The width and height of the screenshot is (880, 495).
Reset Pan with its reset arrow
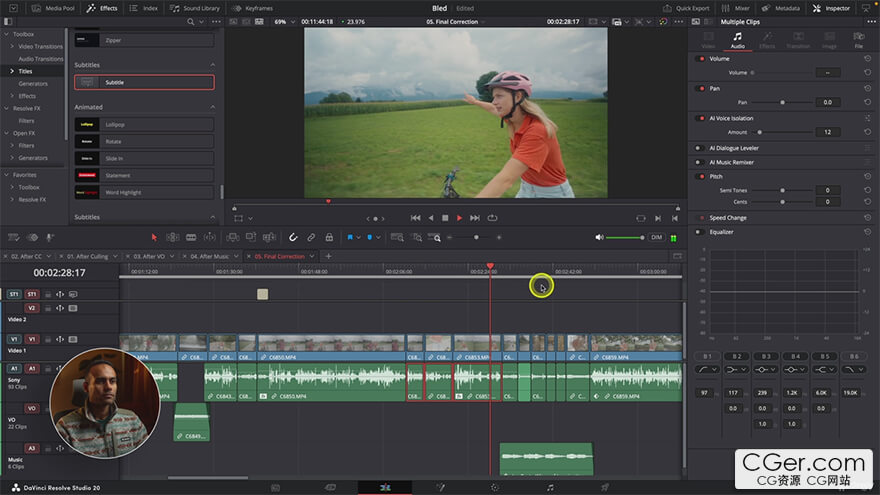[x=867, y=88]
